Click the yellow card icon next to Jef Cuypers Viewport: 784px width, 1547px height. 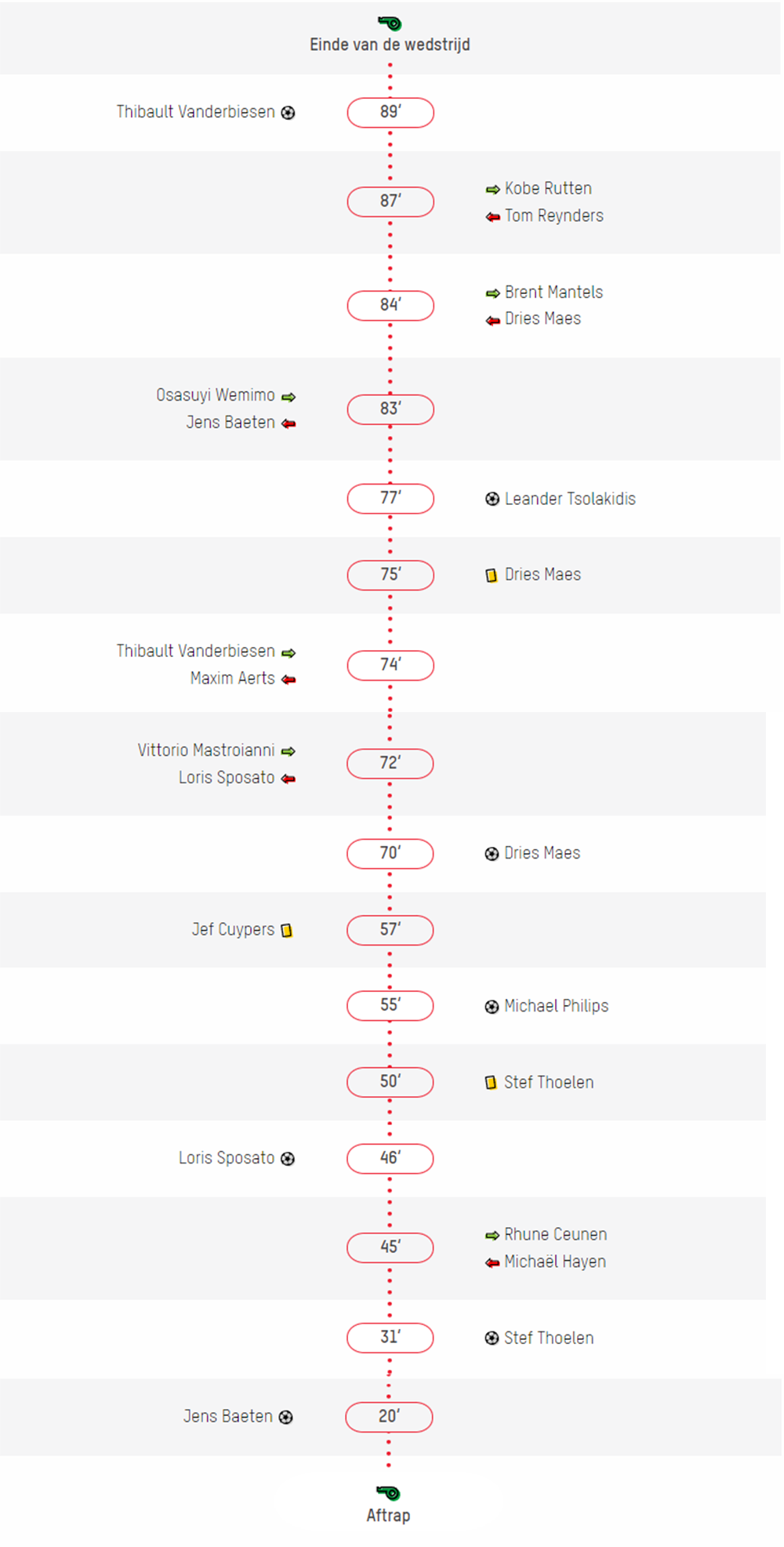coord(287,931)
